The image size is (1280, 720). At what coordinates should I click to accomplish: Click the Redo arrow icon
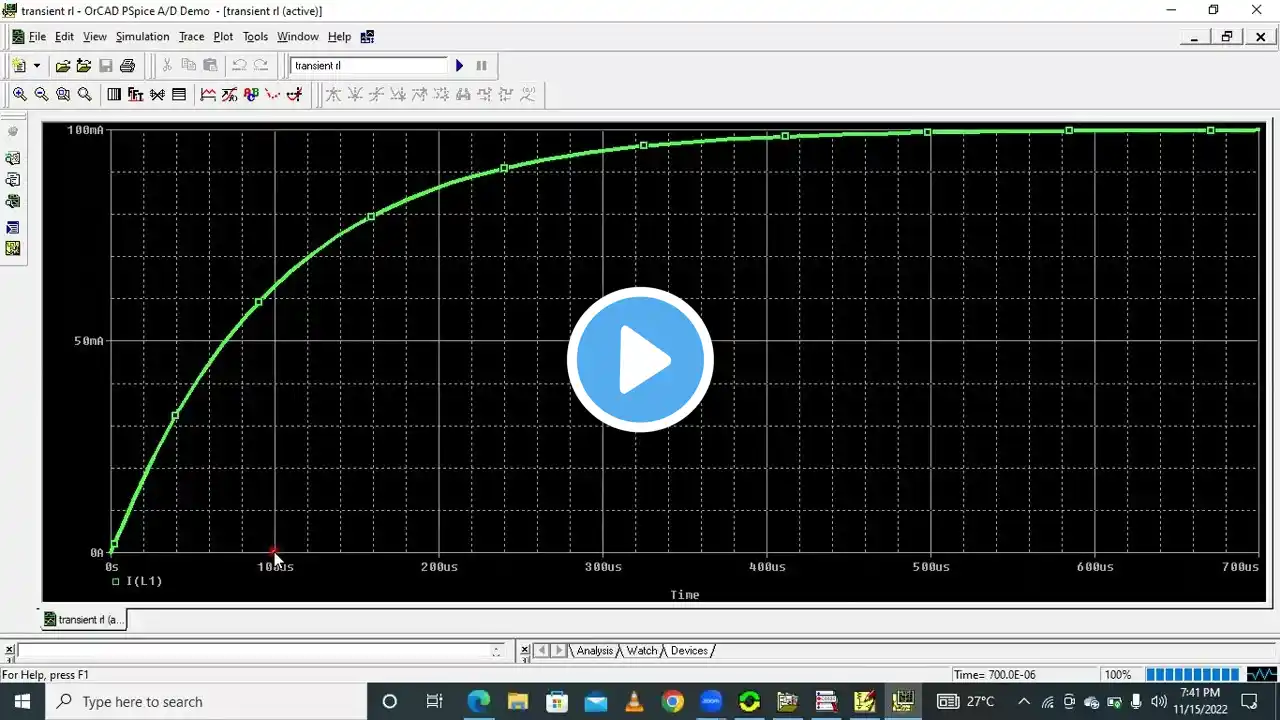(261, 65)
